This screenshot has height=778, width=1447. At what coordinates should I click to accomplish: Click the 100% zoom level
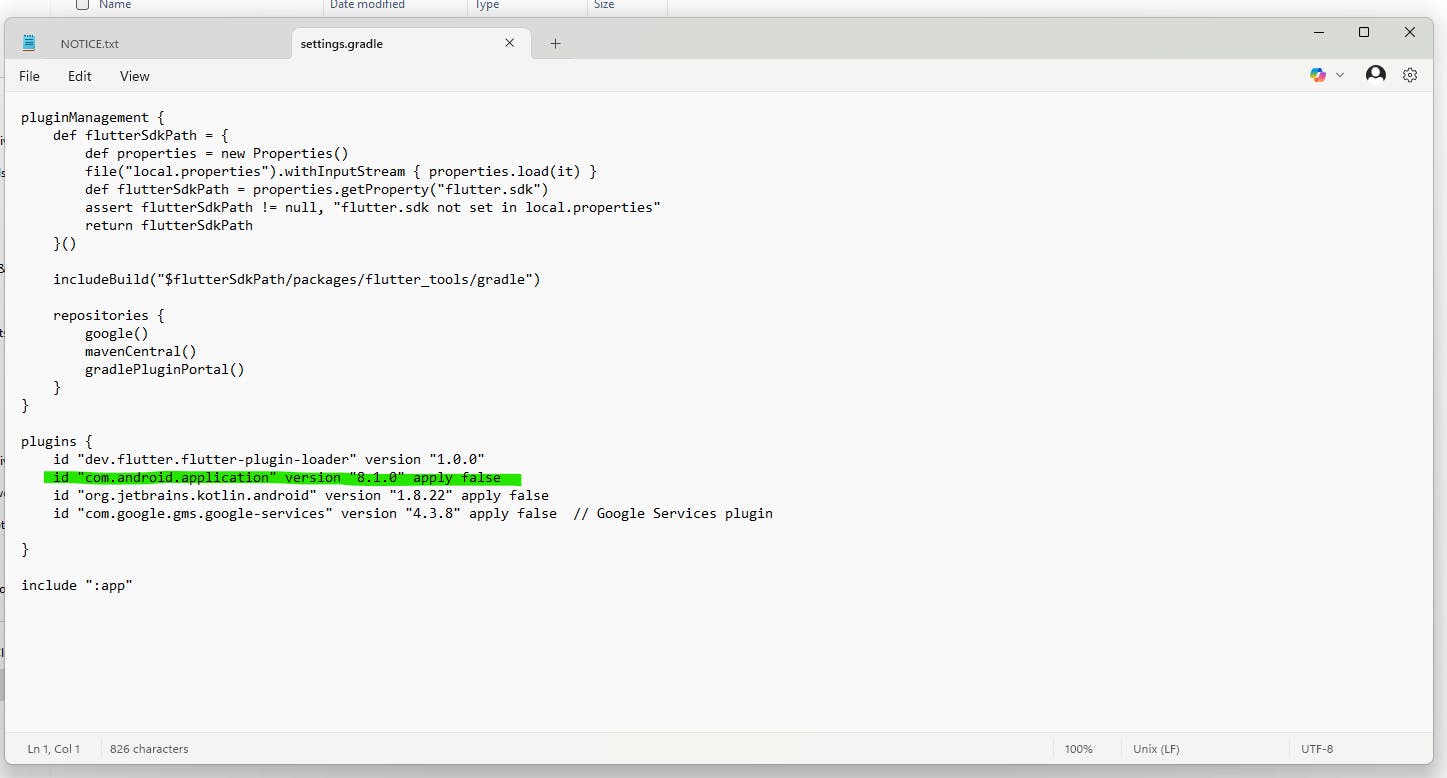coord(1078,749)
